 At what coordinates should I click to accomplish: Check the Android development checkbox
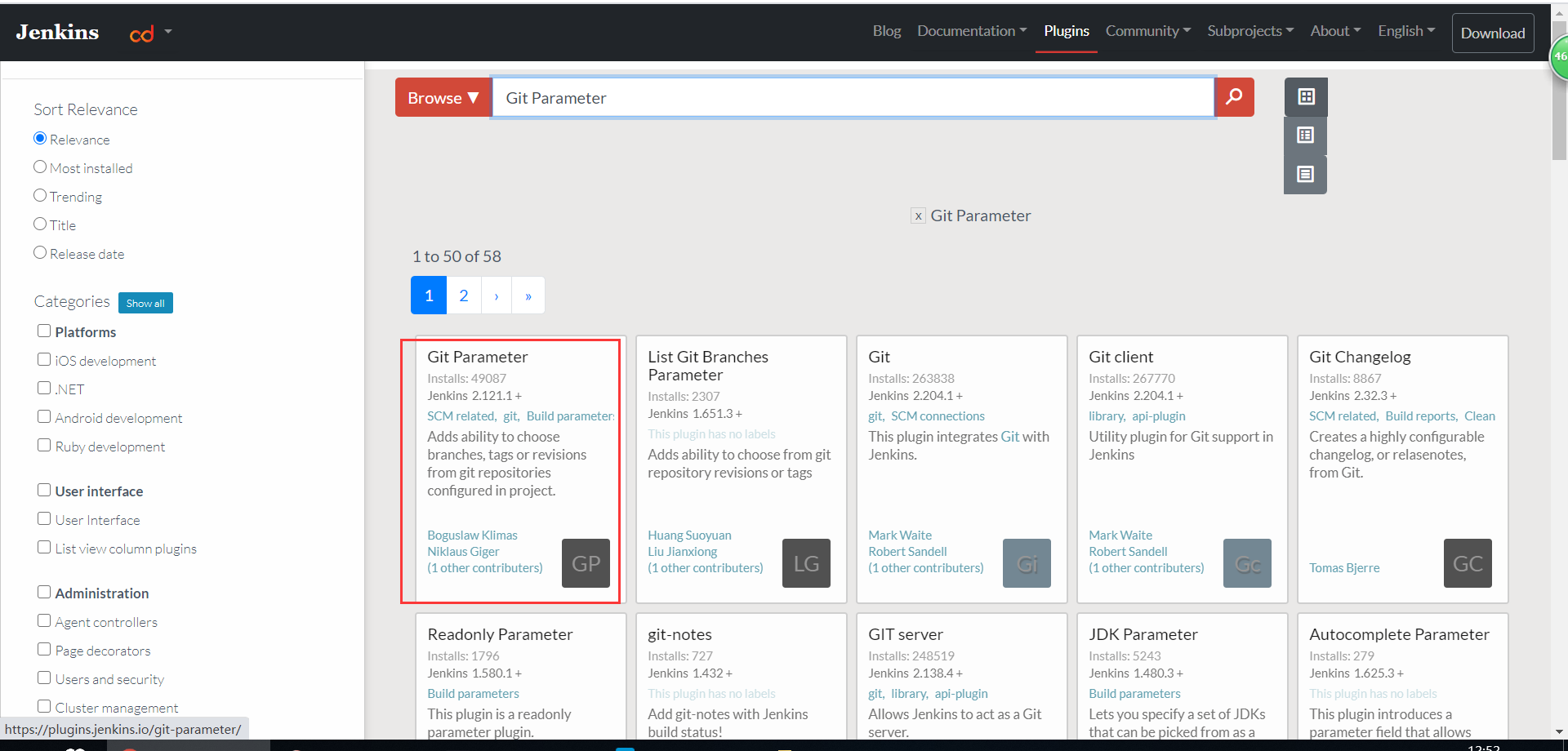pos(44,416)
